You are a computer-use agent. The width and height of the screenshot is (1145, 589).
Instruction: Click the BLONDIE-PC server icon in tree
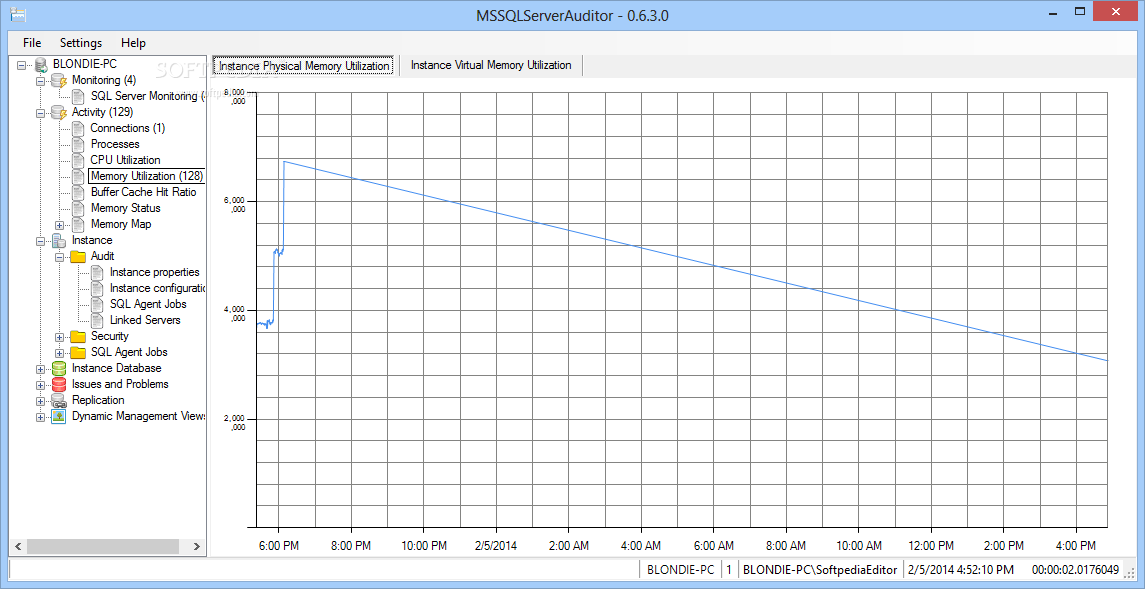40,64
